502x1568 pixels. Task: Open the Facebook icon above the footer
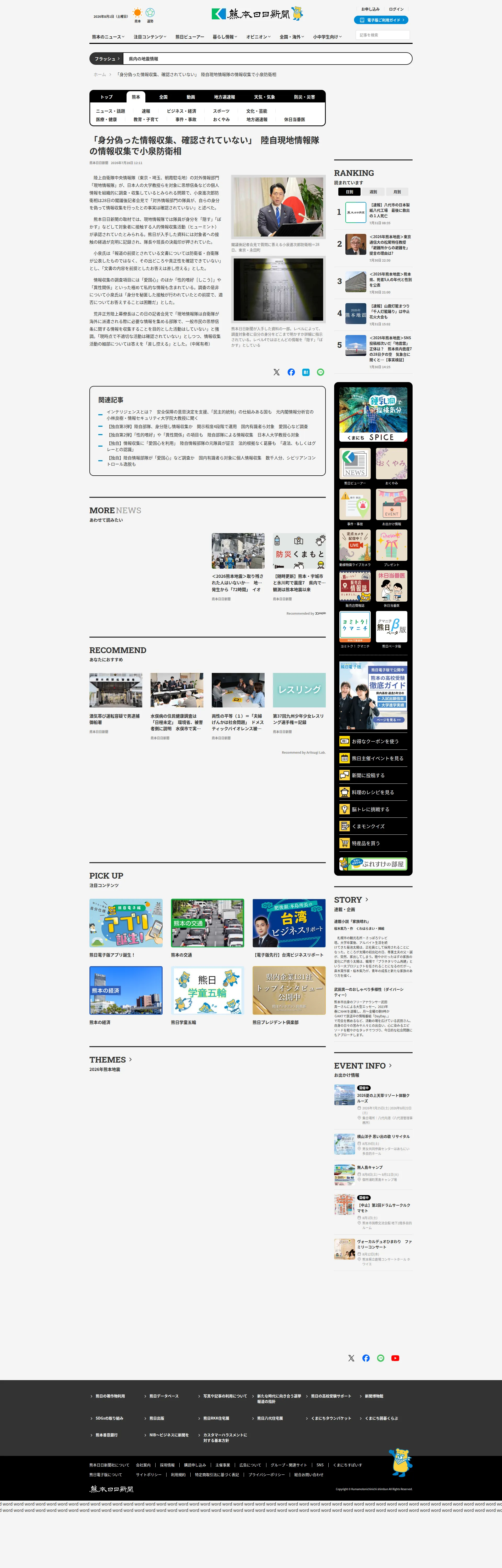pyautogui.click(x=366, y=1358)
